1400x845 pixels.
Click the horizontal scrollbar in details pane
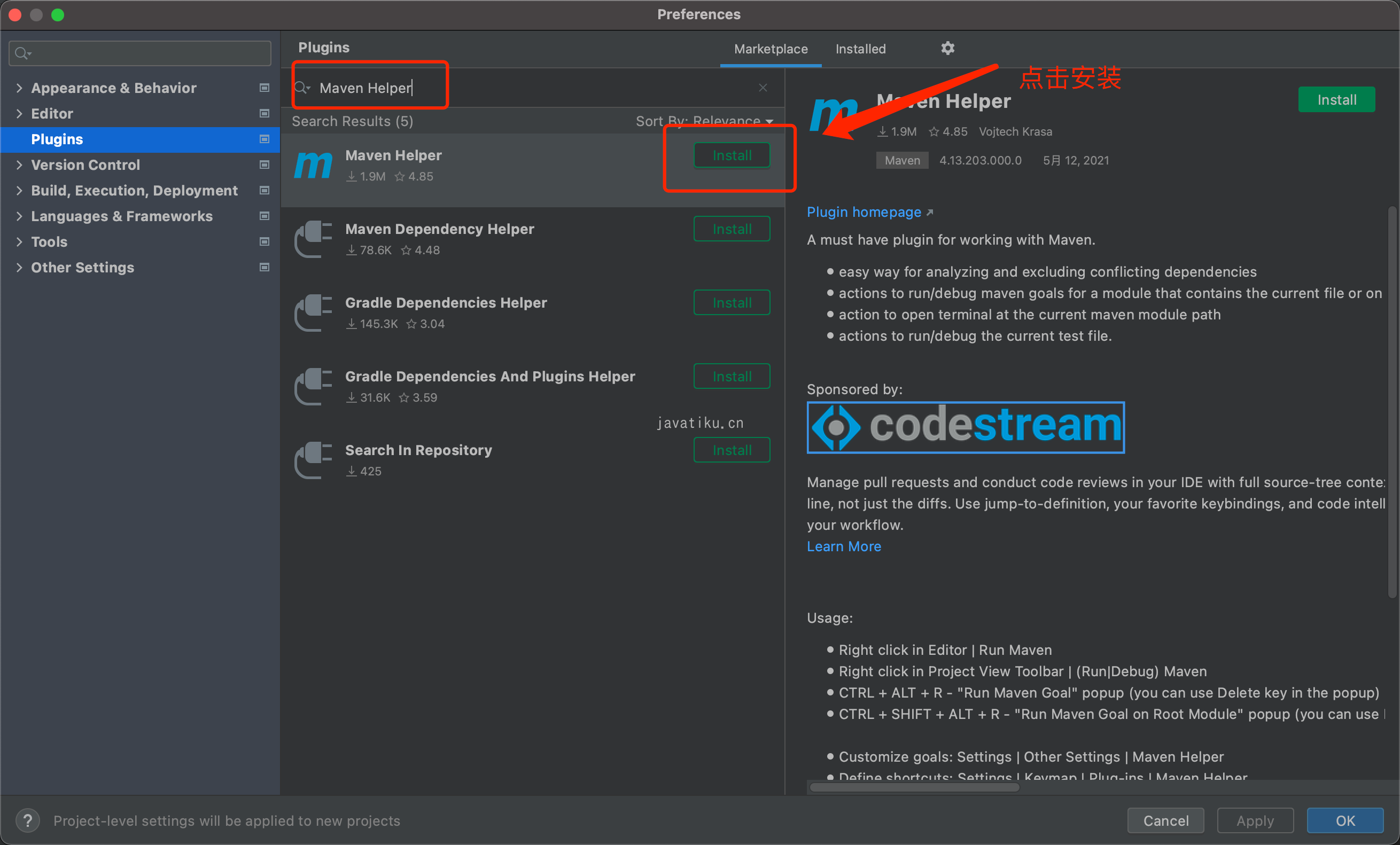[914, 787]
